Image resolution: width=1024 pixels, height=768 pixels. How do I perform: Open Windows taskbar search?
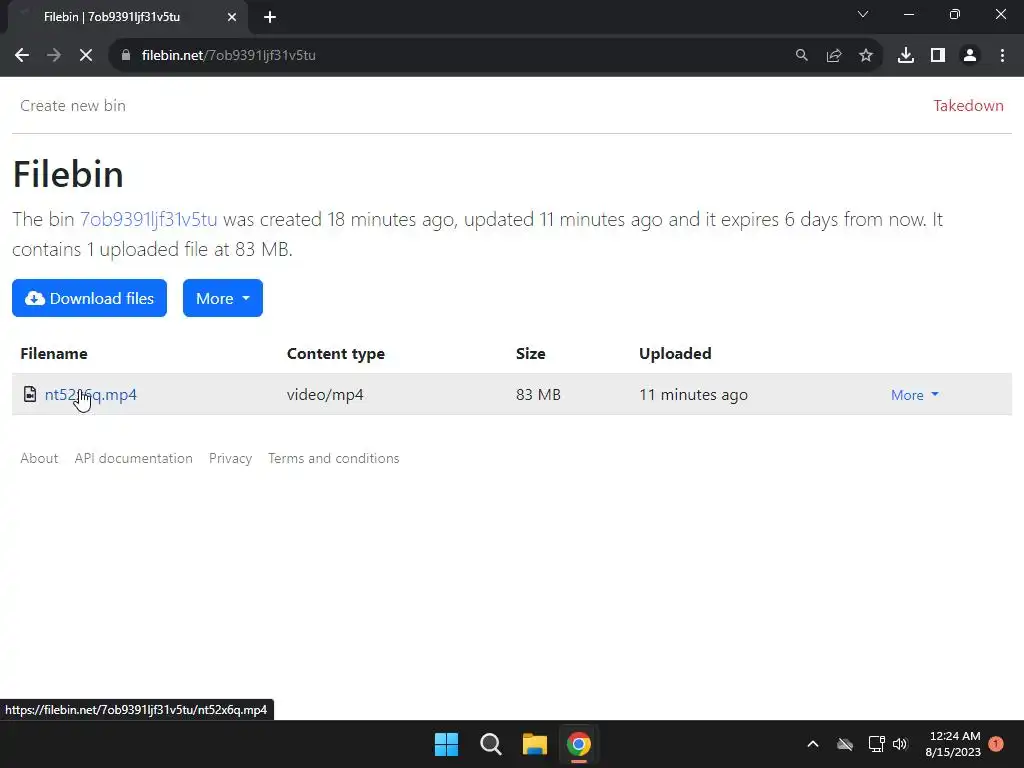coord(490,744)
